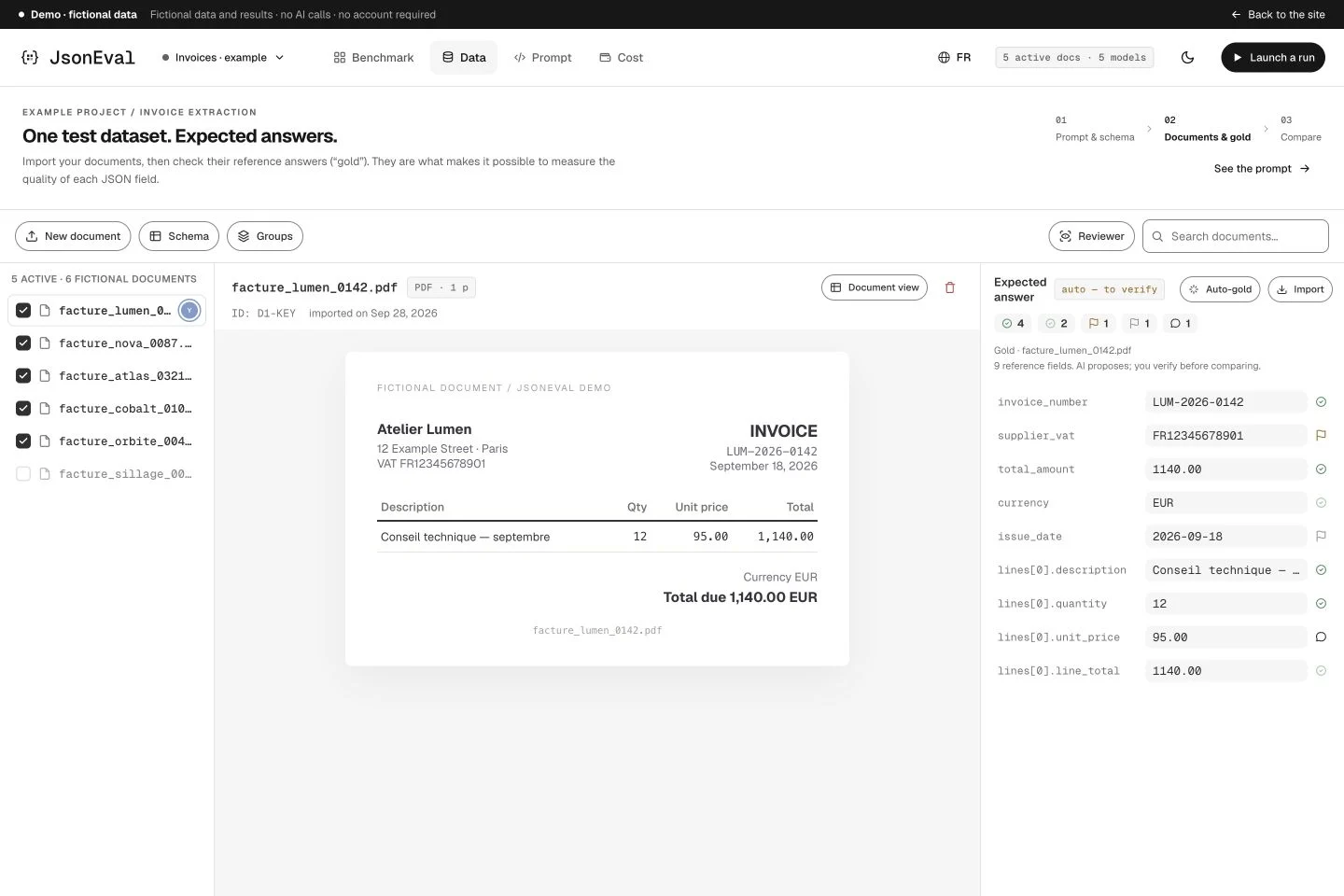Screen dimensions: 1344x896
Task: Click the status icon beside lines[0].line_total
Action: pyautogui.click(x=1321, y=671)
